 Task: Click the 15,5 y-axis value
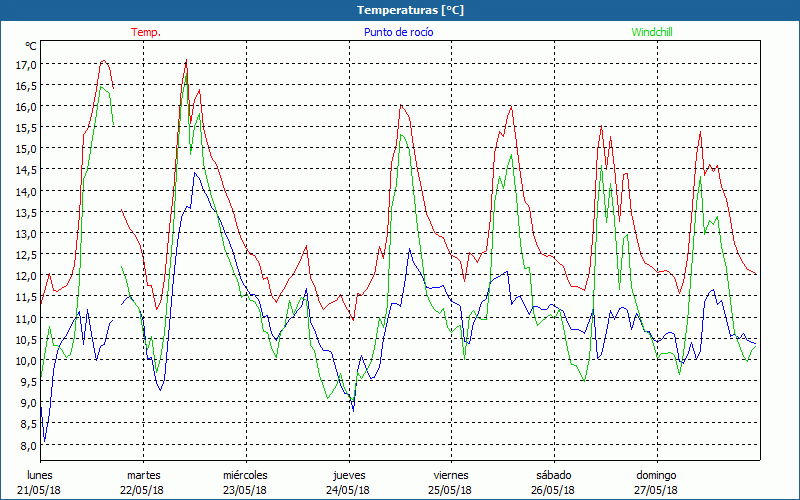(x=26, y=128)
